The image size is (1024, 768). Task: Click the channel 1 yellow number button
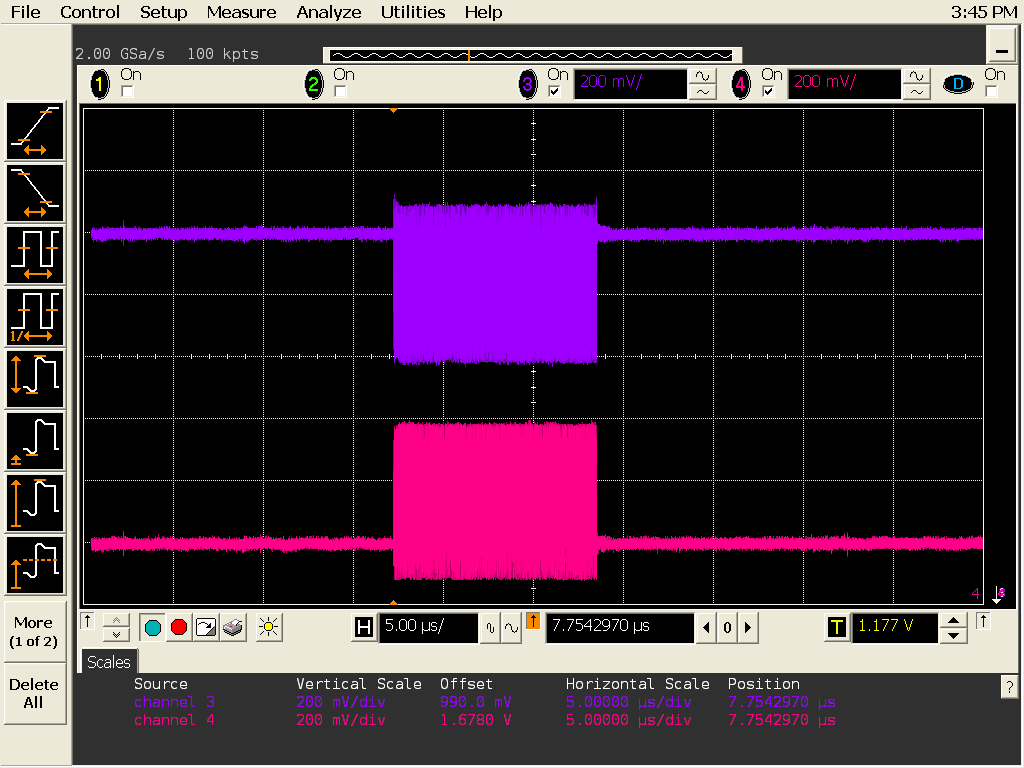(x=100, y=84)
